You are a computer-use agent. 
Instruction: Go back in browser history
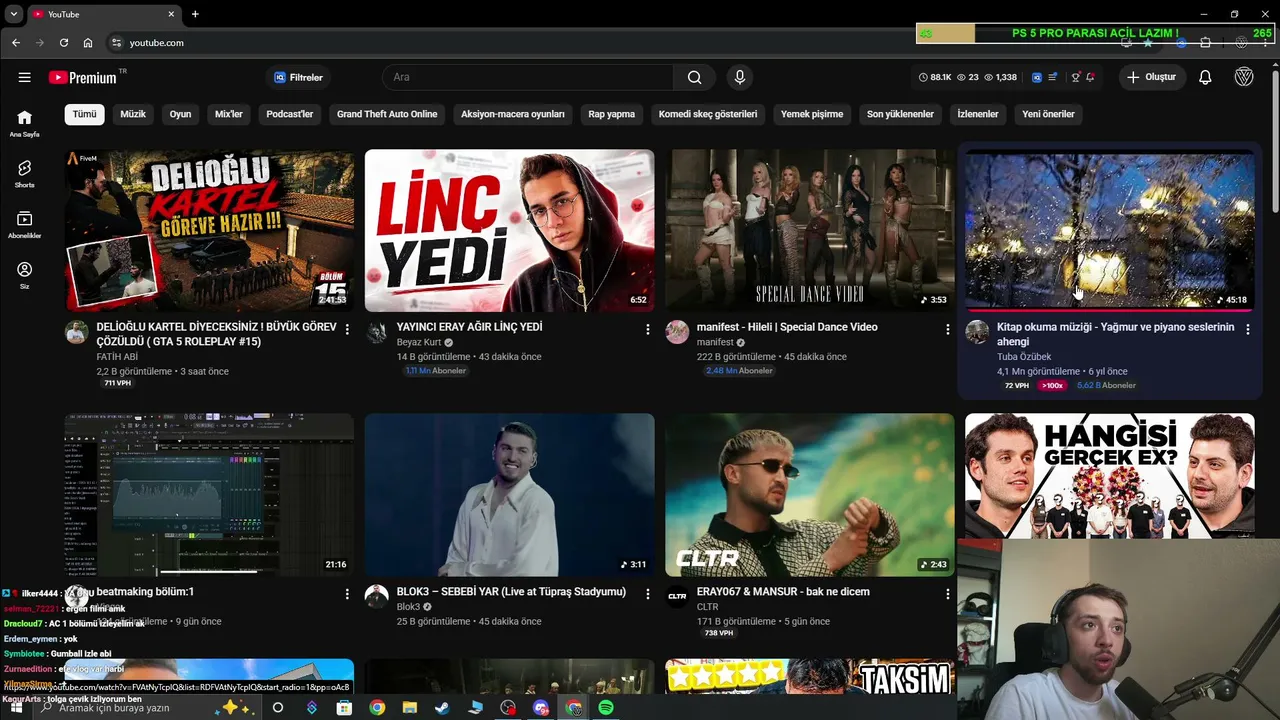(16, 43)
